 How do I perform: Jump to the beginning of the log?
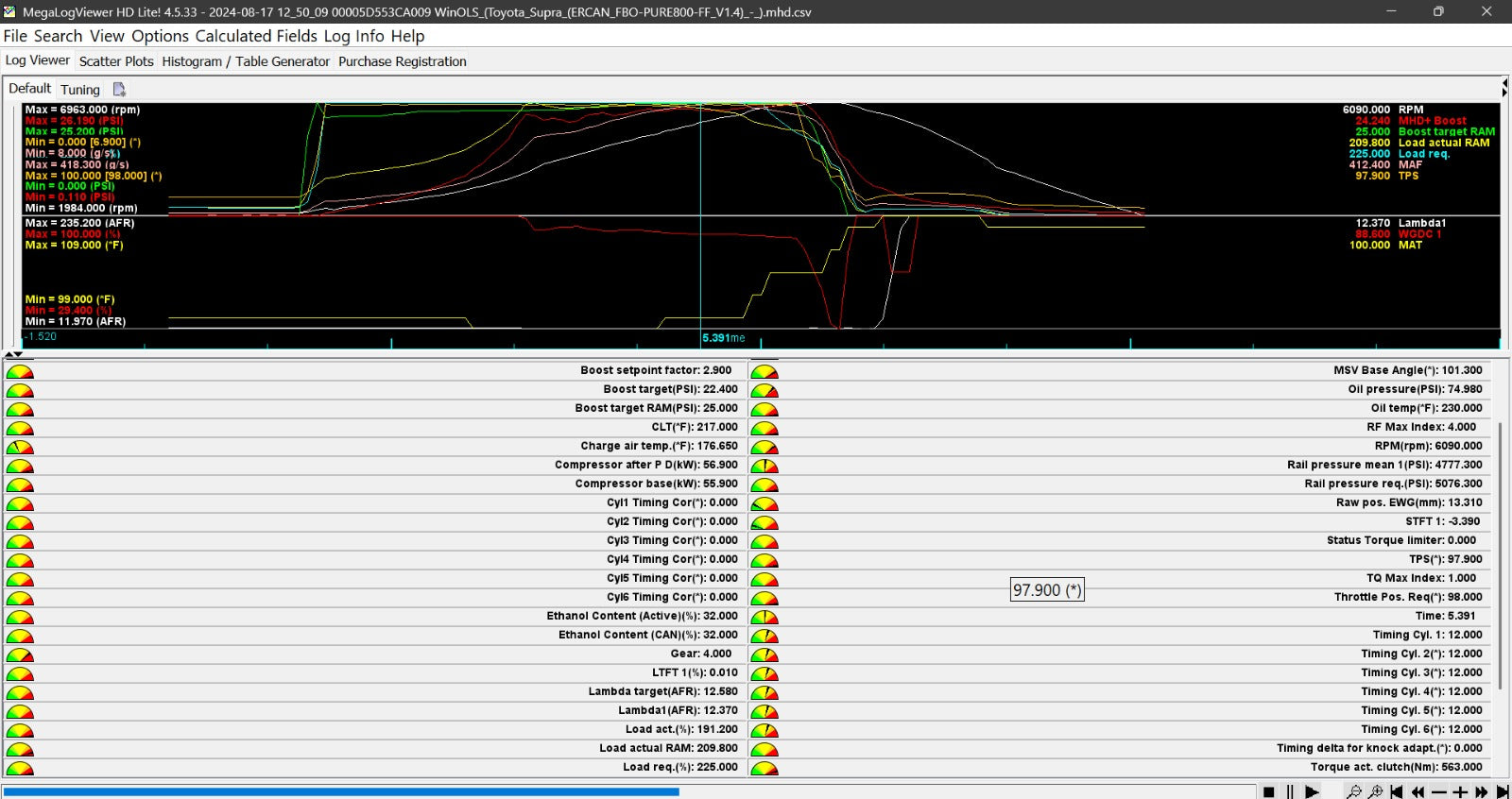[x=1397, y=791]
